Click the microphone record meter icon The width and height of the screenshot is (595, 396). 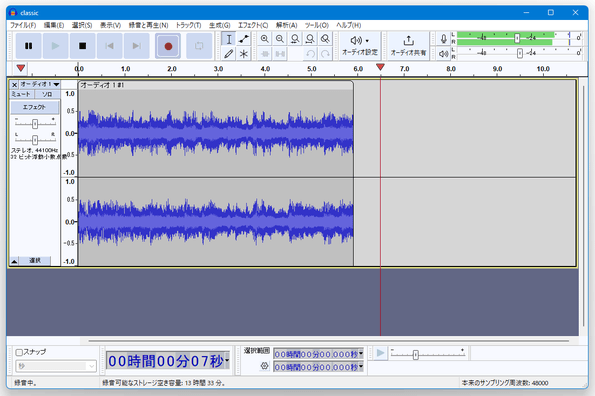tap(443, 39)
